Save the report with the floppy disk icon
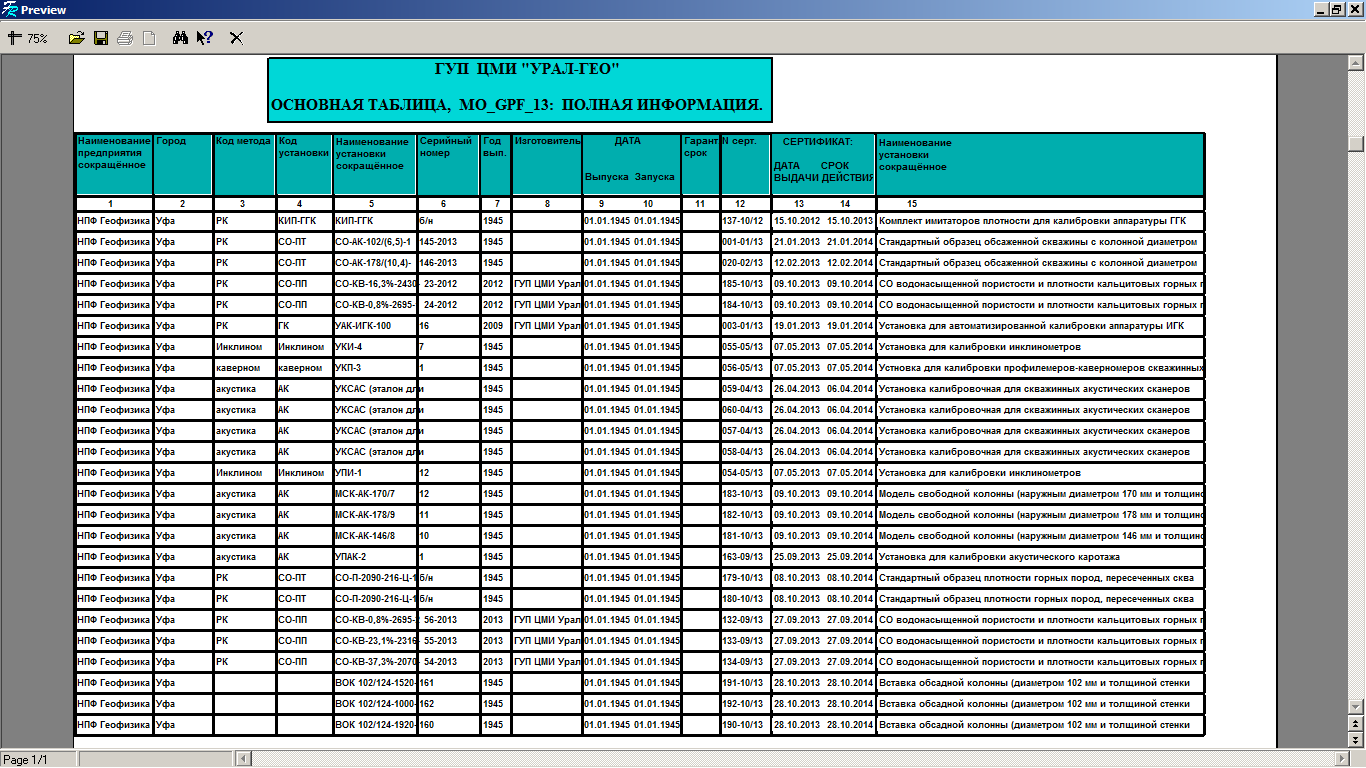This screenshot has width=1366, height=768. click(x=101, y=38)
